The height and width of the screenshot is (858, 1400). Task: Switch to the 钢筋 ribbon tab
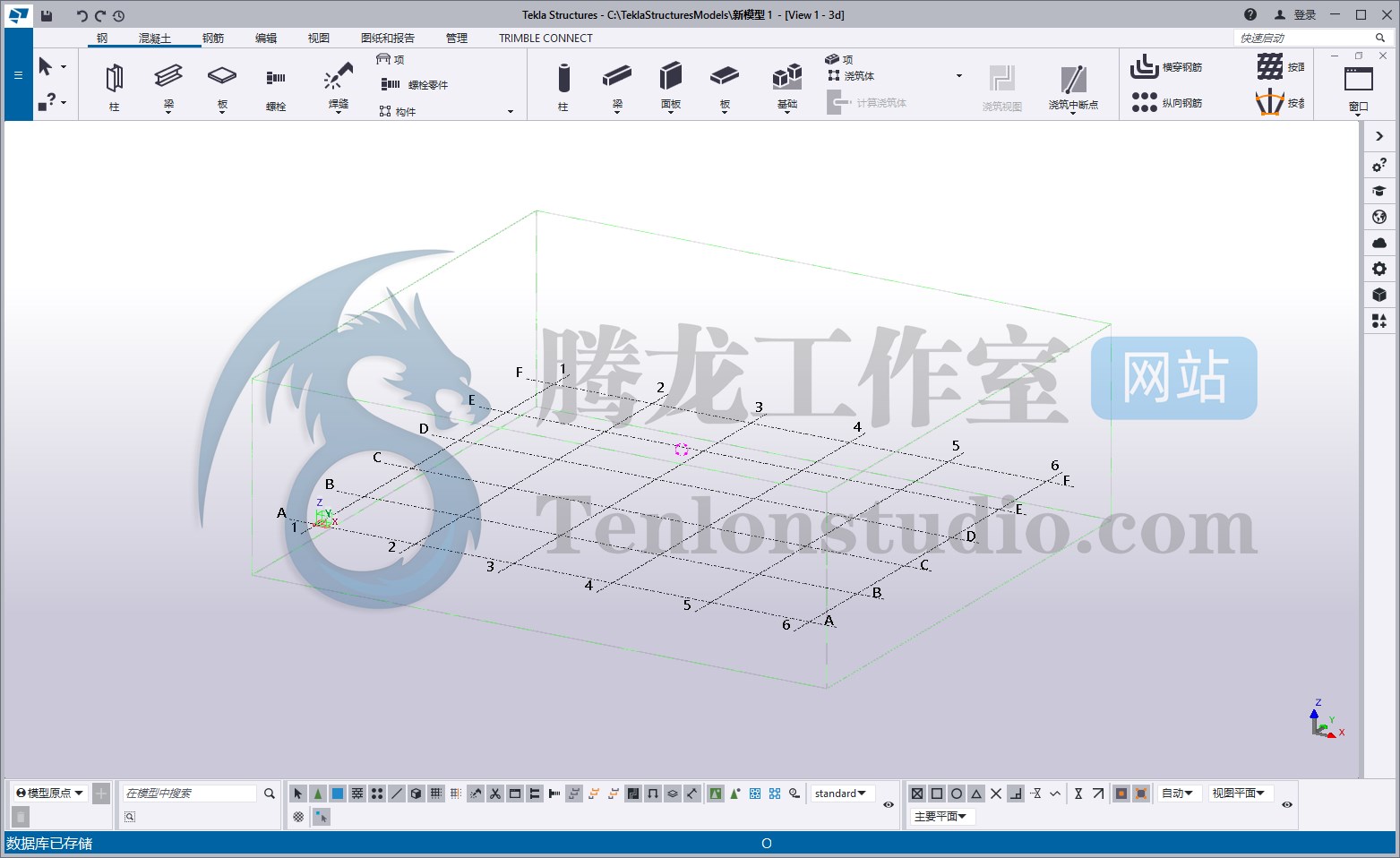213,39
